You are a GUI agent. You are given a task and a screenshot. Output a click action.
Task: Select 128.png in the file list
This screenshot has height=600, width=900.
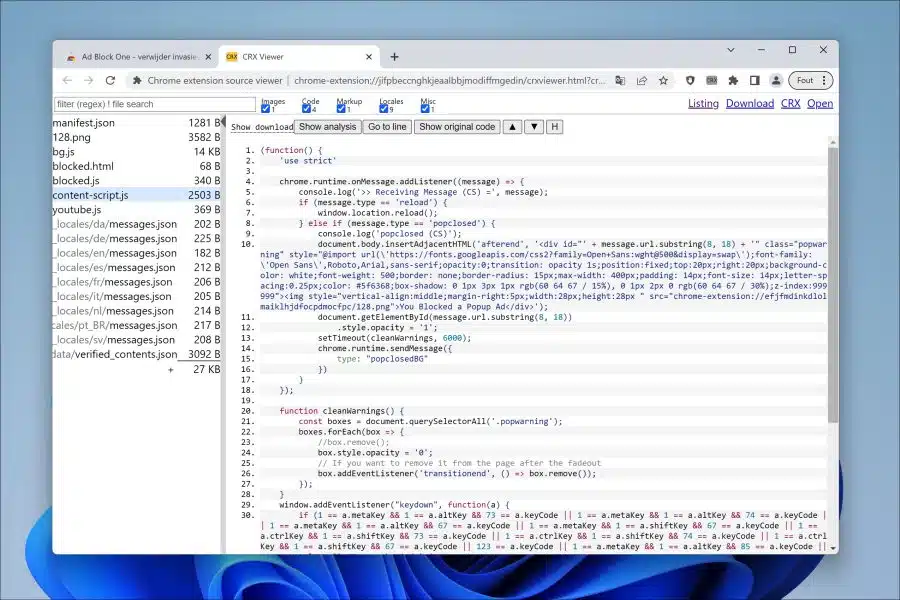click(x=137, y=137)
